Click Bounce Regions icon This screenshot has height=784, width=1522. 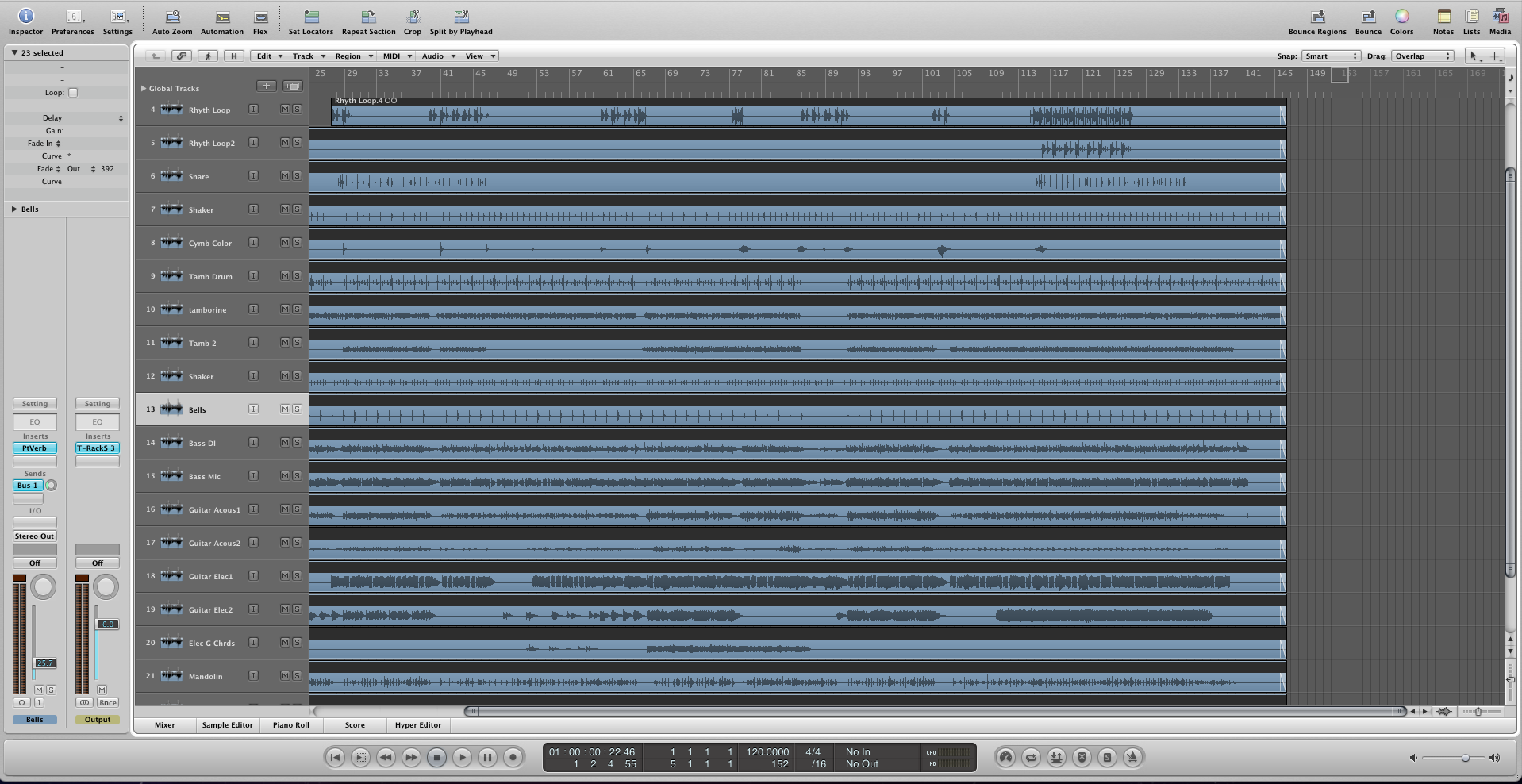coord(1317,21)
